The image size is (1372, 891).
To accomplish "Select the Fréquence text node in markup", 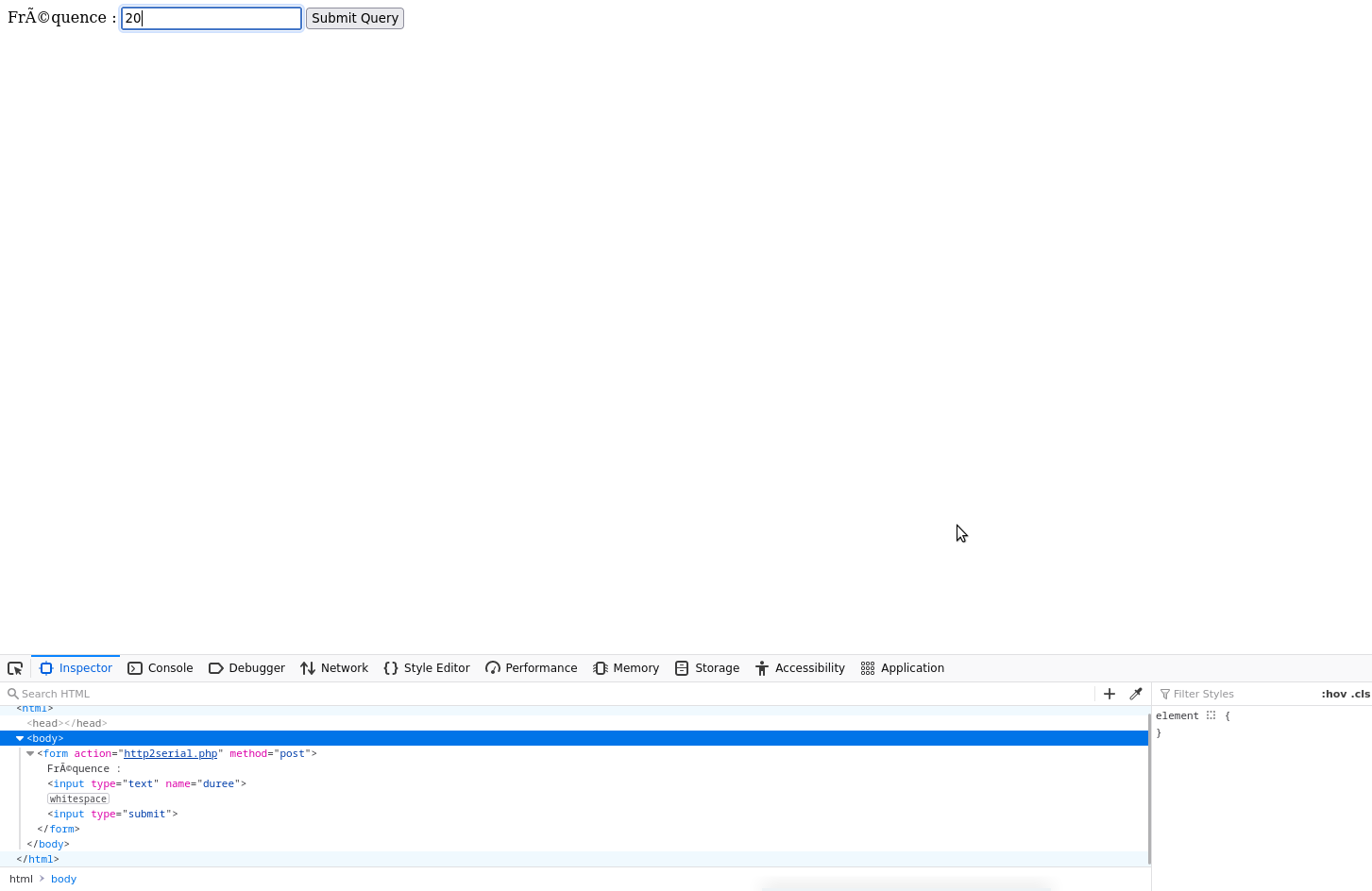I will coord(84,768).
